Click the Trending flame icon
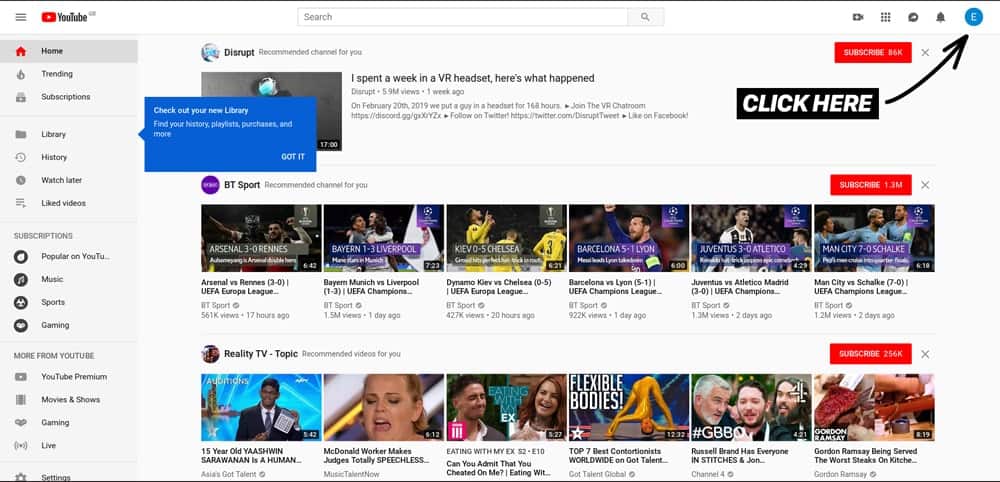This screenshot has height=482, width=1000. pos(21,74)
